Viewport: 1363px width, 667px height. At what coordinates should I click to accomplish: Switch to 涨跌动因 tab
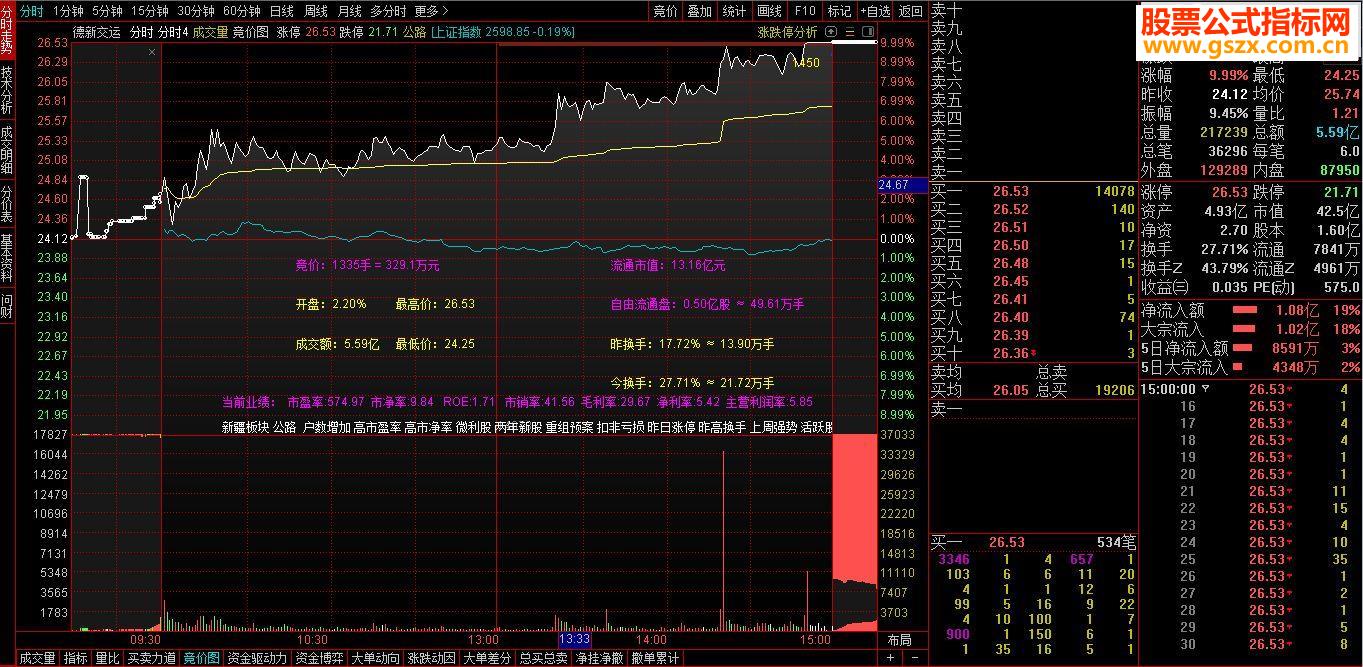click(432, 658)
